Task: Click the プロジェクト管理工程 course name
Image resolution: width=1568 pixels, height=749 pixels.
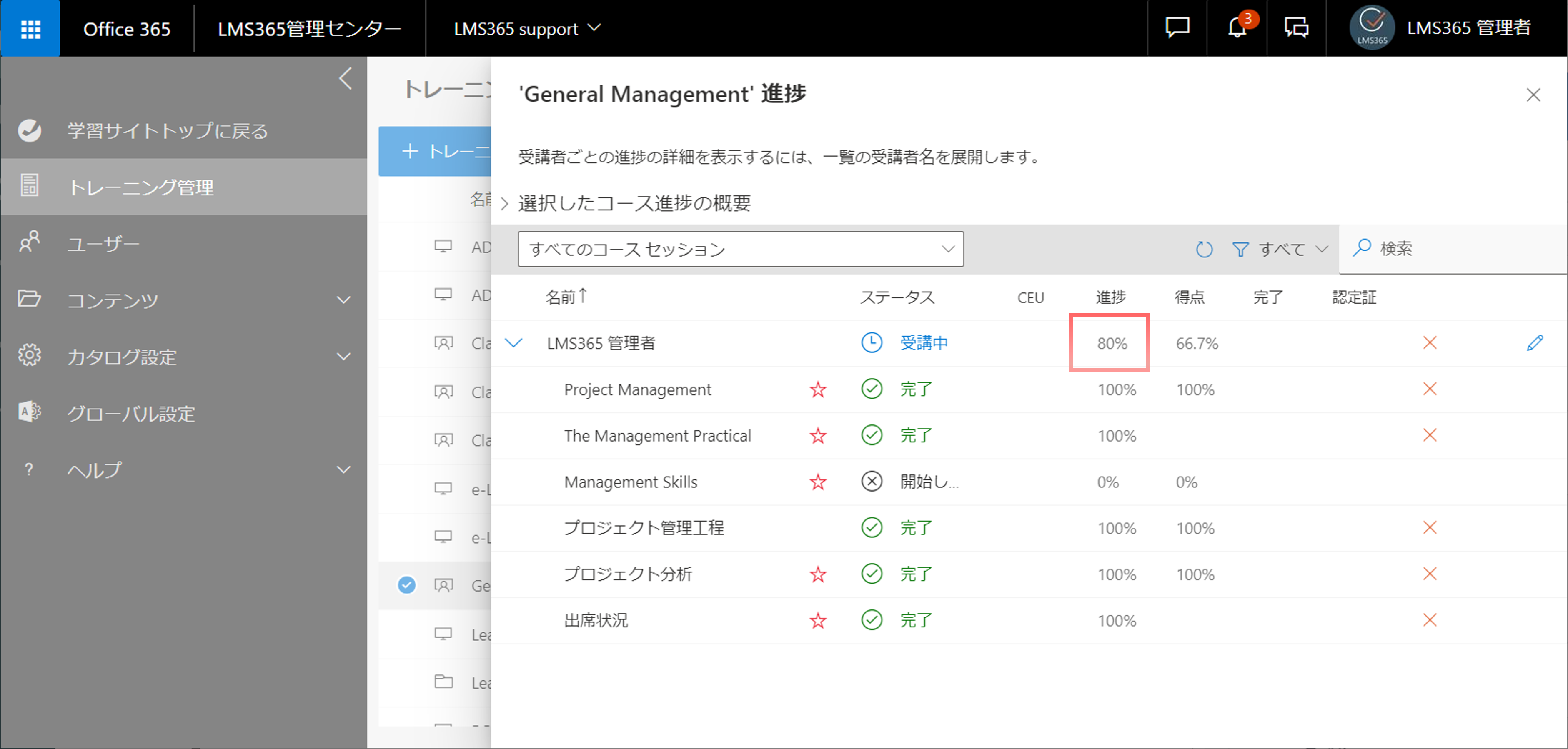Action: point(644,527)
